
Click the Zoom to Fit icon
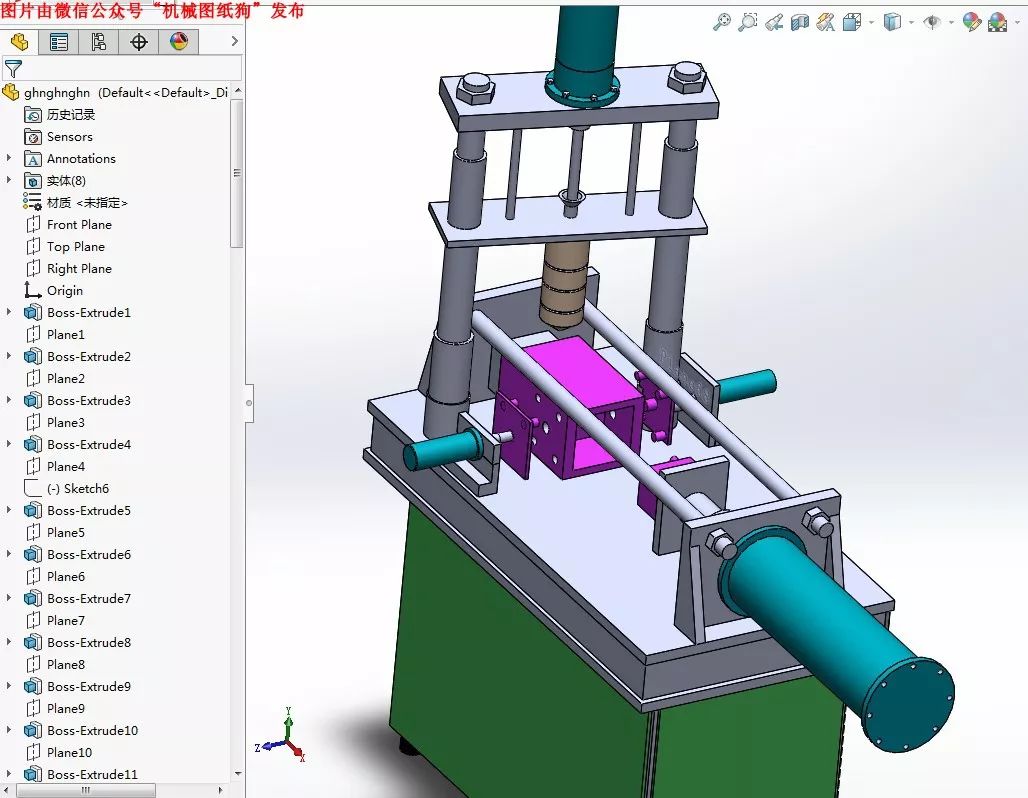tap(722, 22)
